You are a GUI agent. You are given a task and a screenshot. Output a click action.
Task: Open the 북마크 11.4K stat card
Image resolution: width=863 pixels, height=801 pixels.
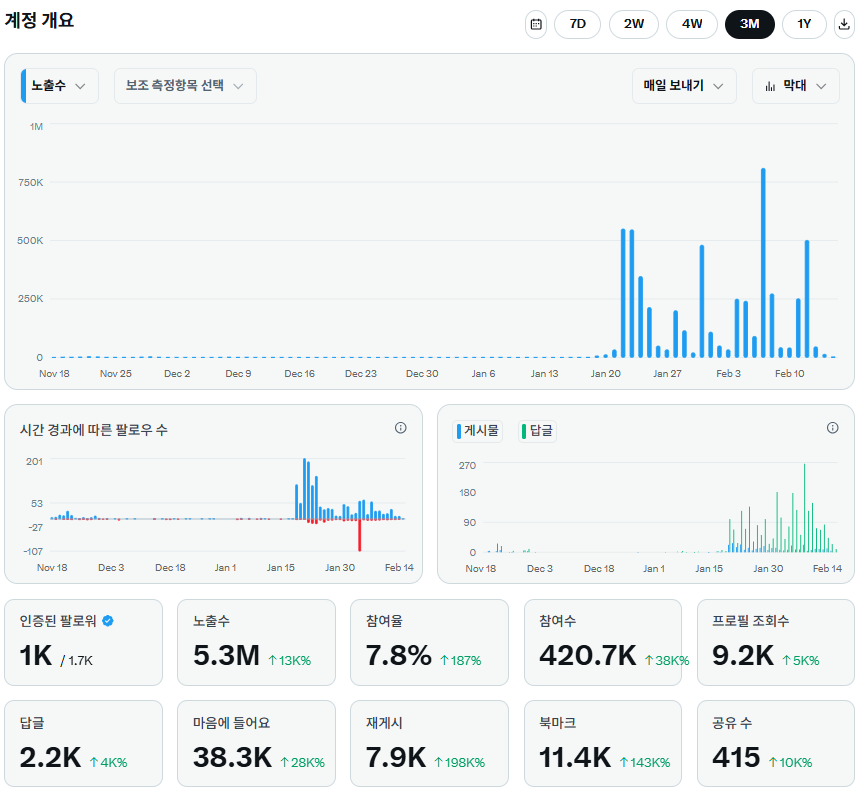coord(603,743)
